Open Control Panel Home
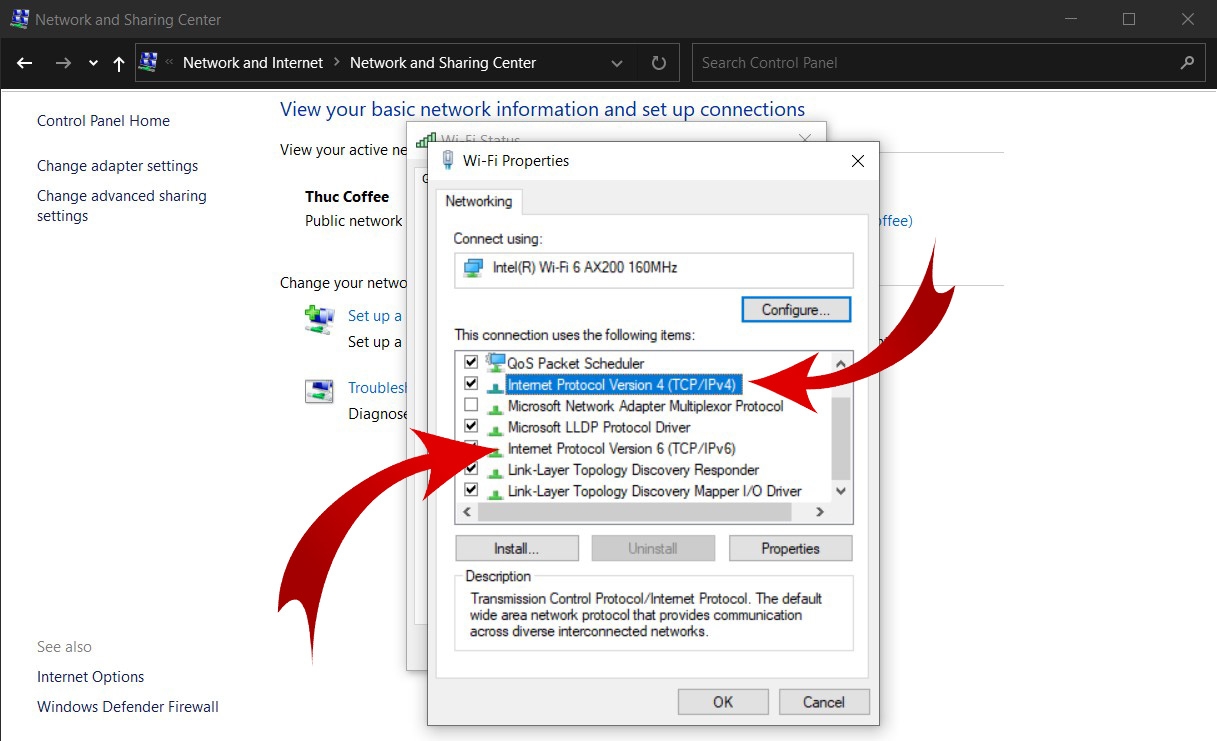 (103, 121)
